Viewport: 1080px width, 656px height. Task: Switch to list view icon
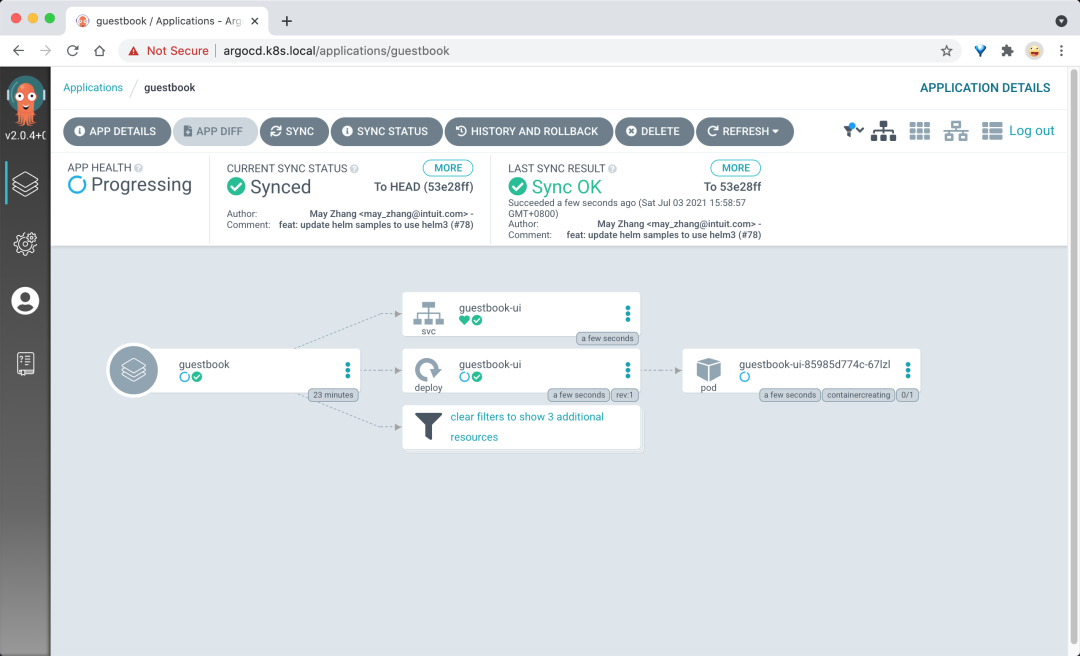point(992,131)
